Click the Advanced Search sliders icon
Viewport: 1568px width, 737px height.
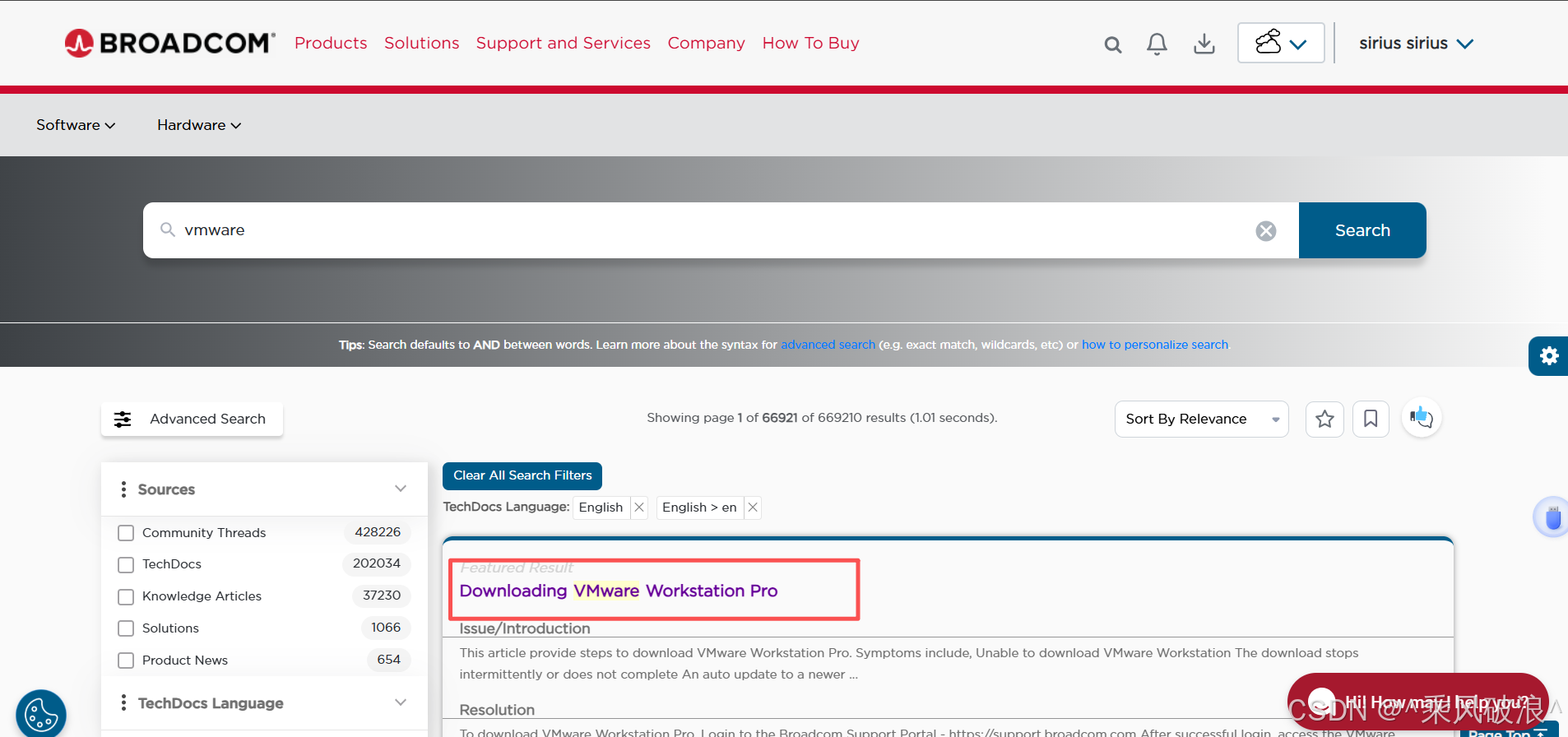tap(123, 419)
